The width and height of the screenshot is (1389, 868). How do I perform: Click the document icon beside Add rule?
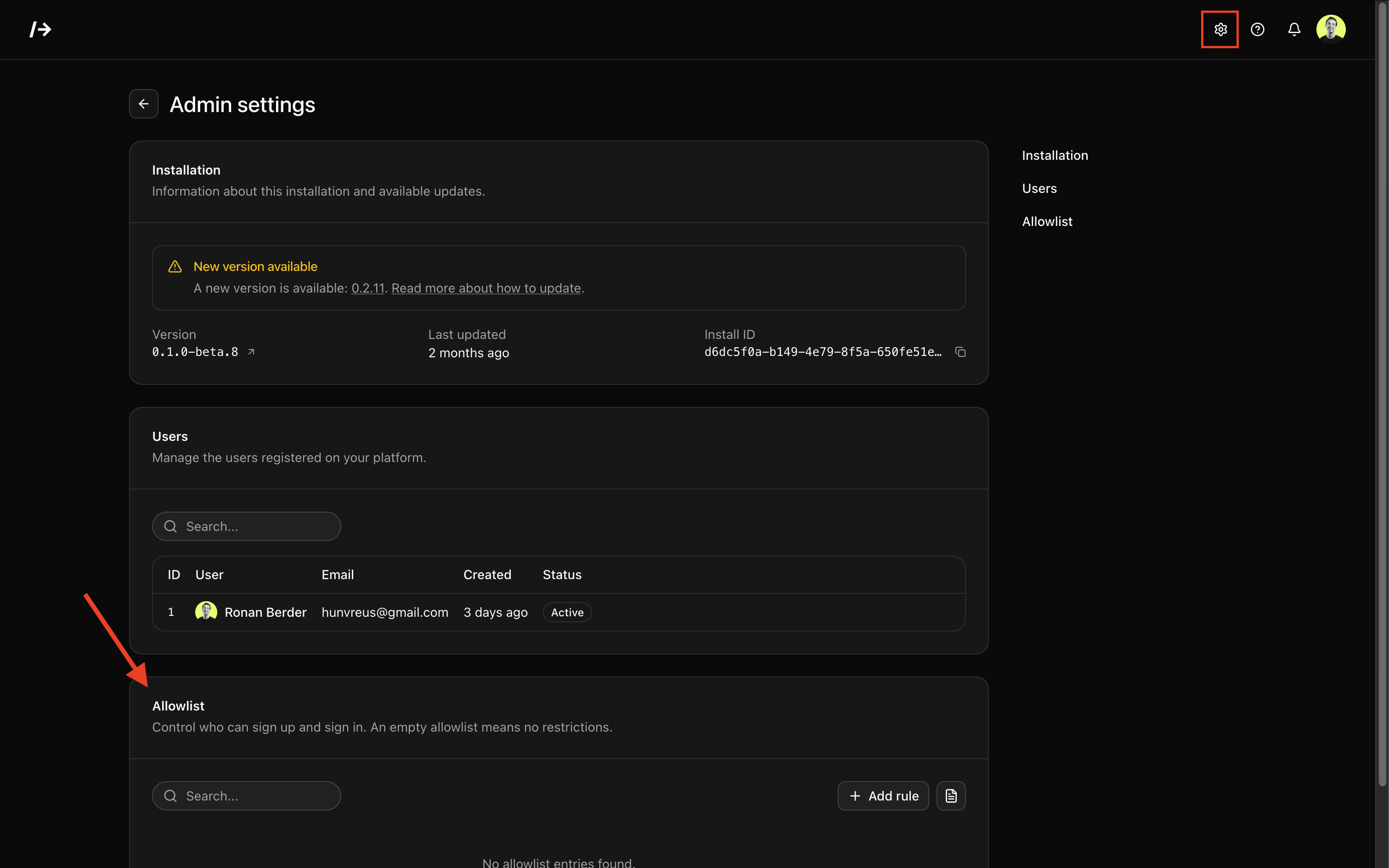[951, 795]
